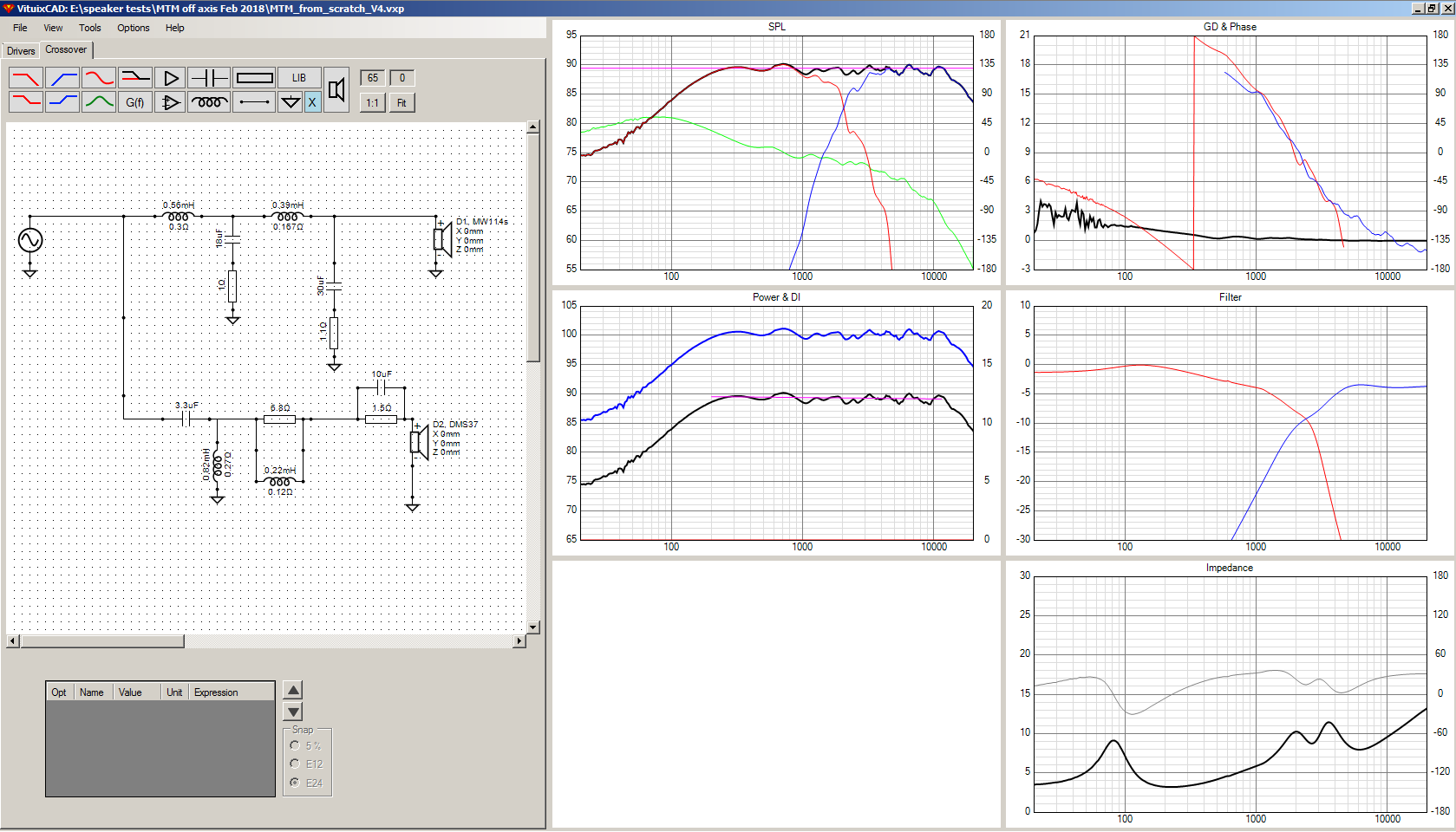Select the 0.39mH inductor in schematic
The width and height of the screenshot is (1456, 832).
click(288, 216)
